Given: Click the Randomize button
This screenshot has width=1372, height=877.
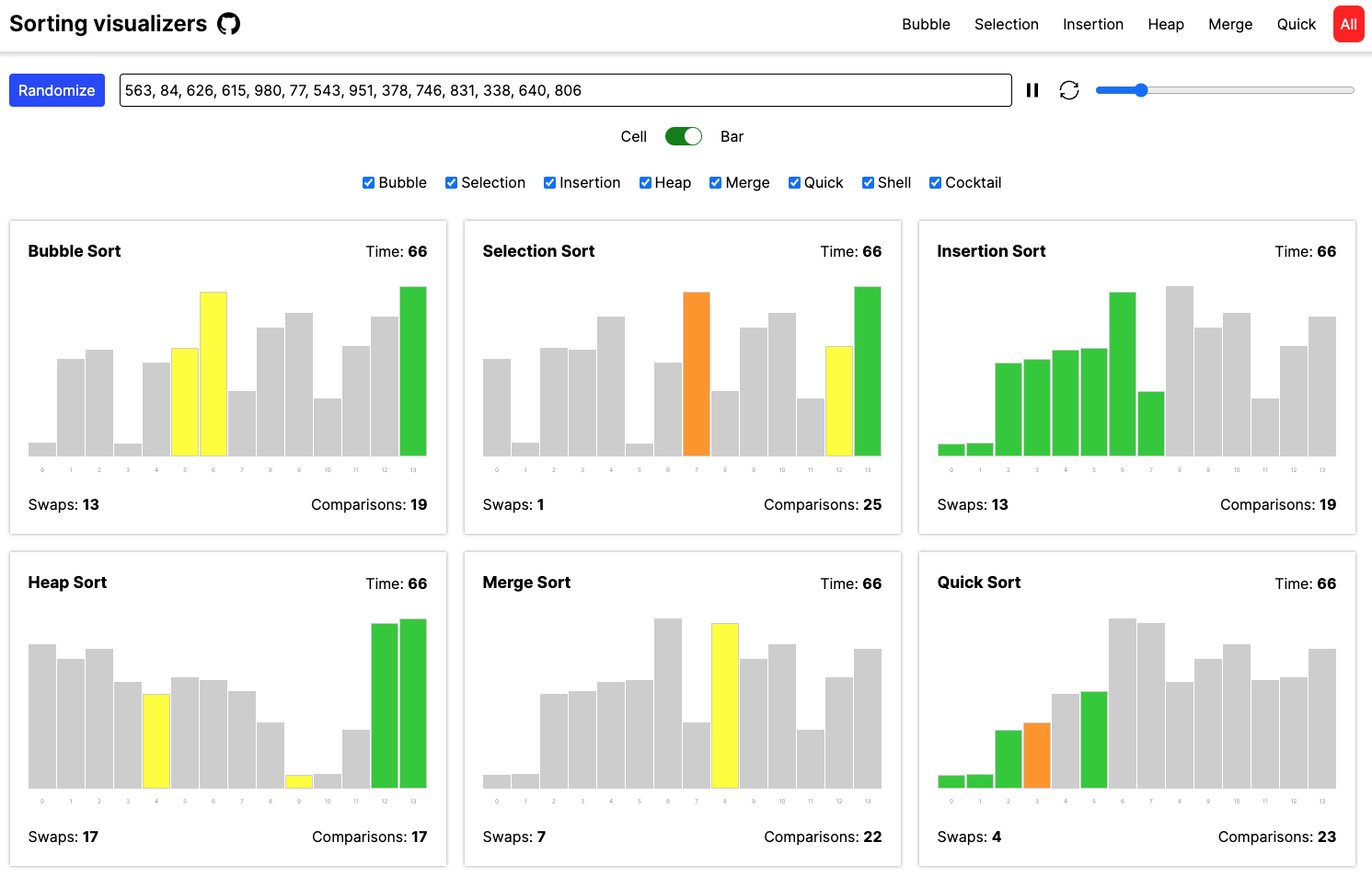Looking at the screenshot, I should pos(57,90).
